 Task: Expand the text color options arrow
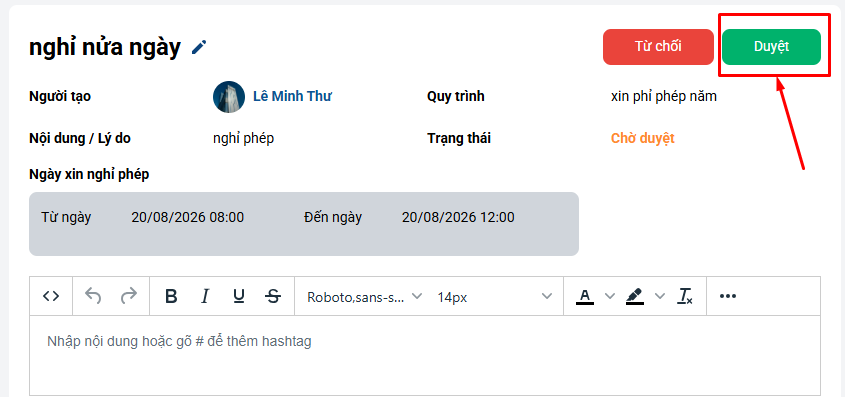pyautogui.click(x=609, y=296)
